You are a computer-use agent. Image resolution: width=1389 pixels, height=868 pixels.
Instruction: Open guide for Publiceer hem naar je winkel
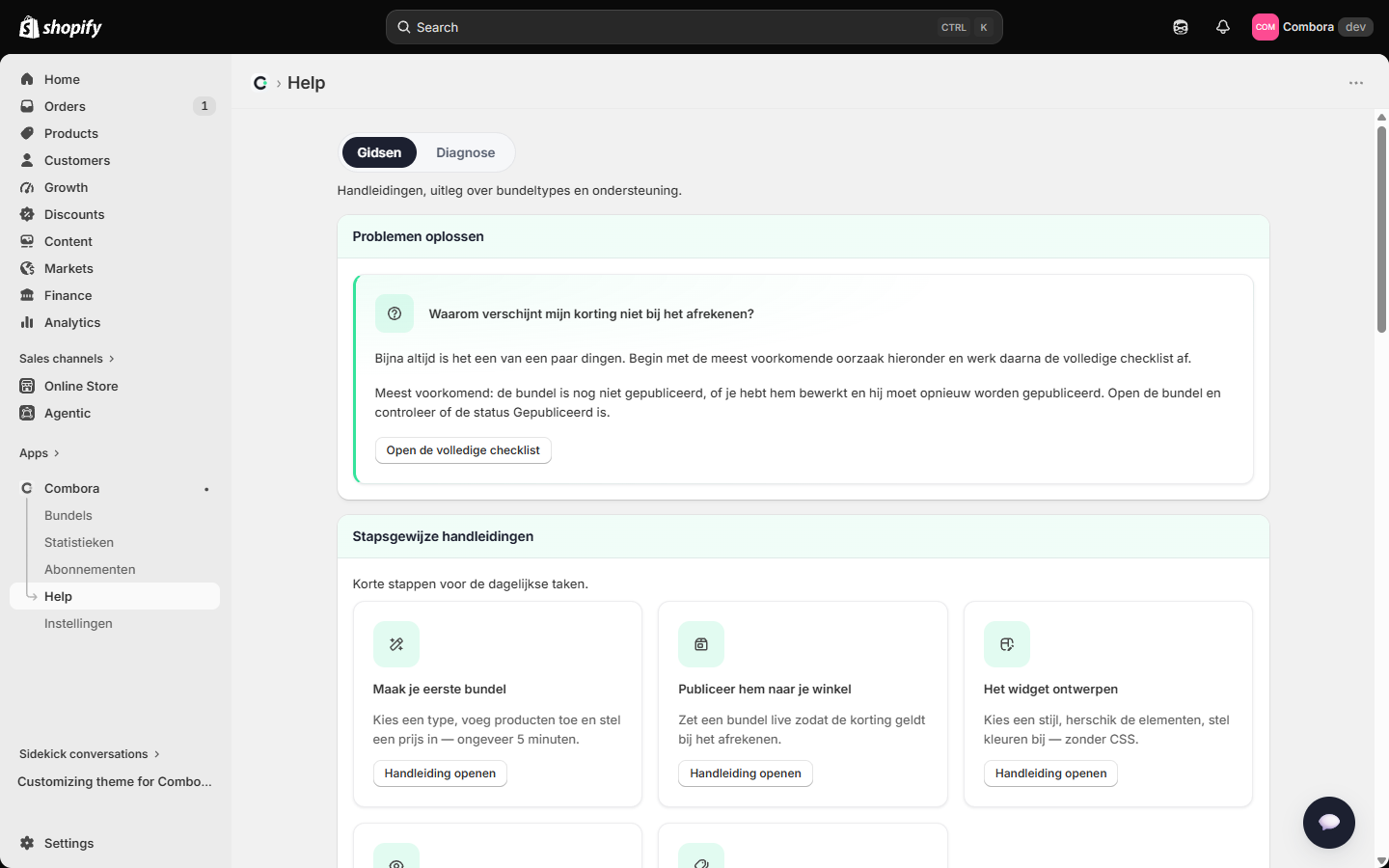[x=746, y=773]
